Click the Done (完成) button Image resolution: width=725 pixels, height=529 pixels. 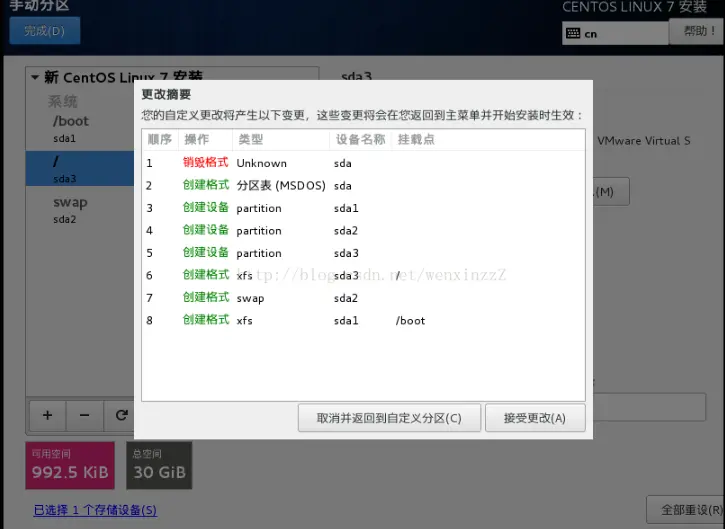[44, 31]
